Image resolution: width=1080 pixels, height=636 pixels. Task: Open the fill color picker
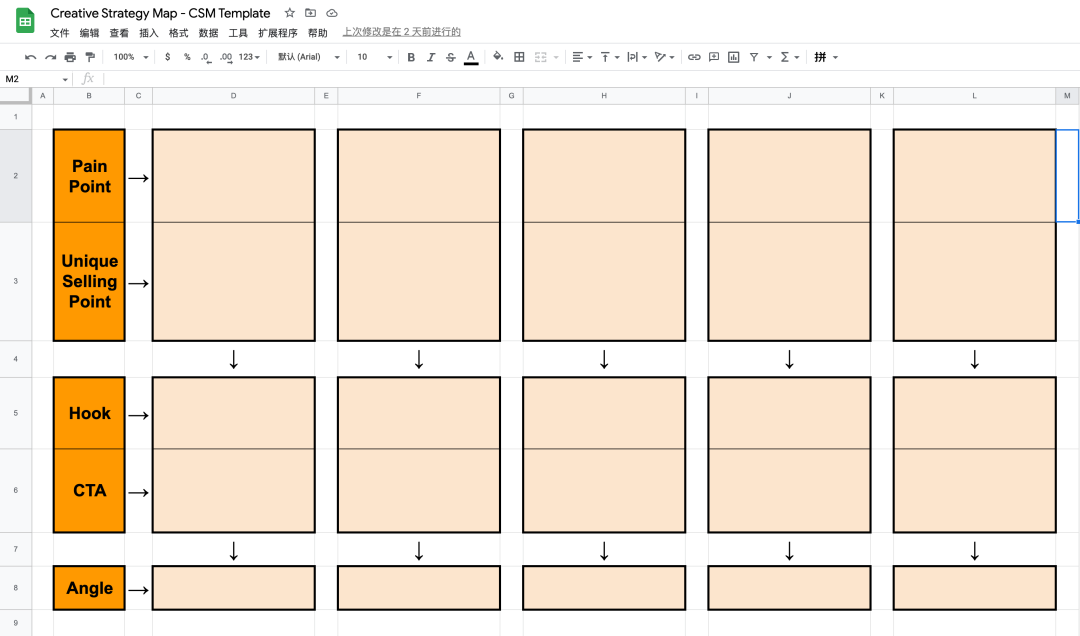(498, 57)
